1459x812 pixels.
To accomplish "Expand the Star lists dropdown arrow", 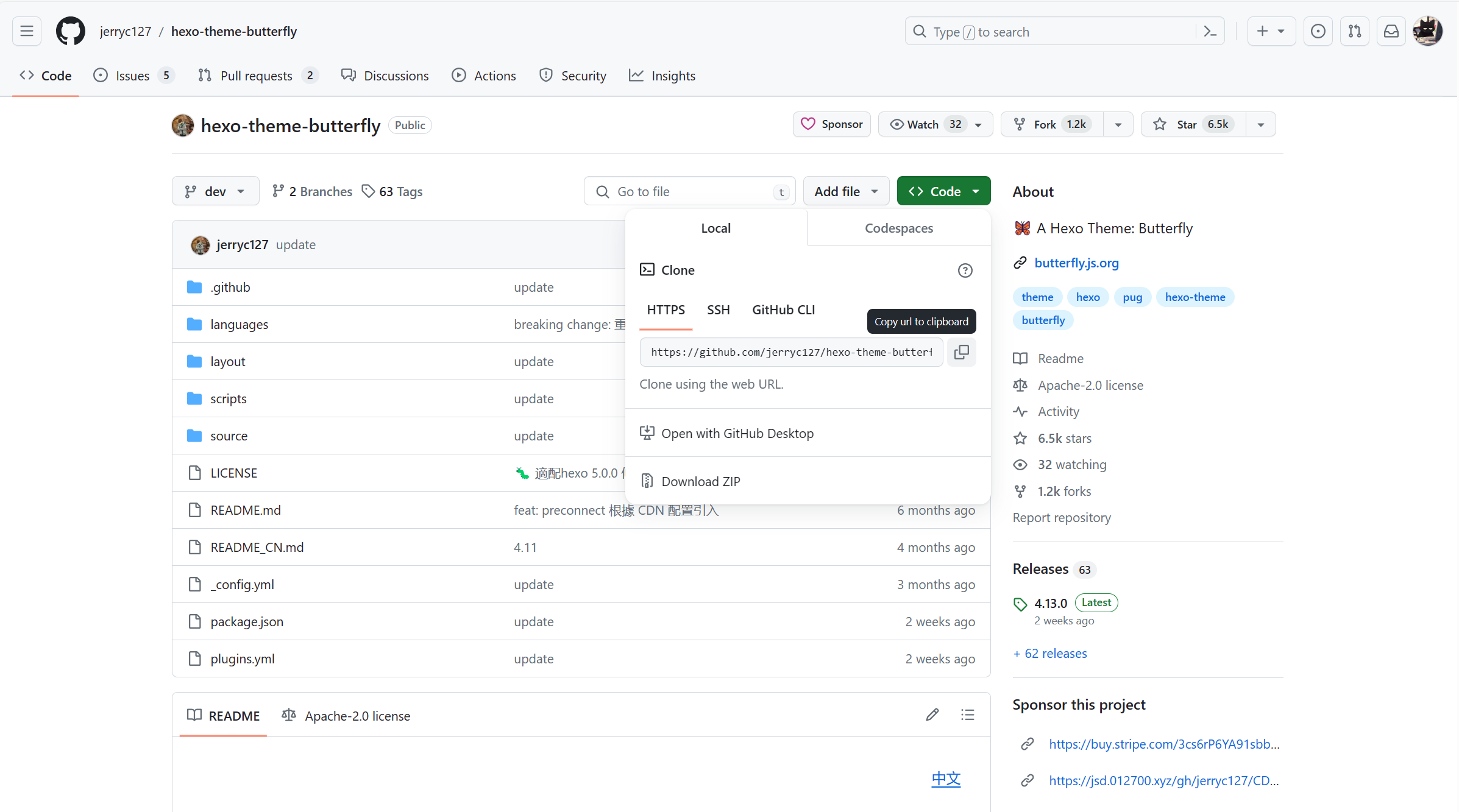I will [1261, 124].
